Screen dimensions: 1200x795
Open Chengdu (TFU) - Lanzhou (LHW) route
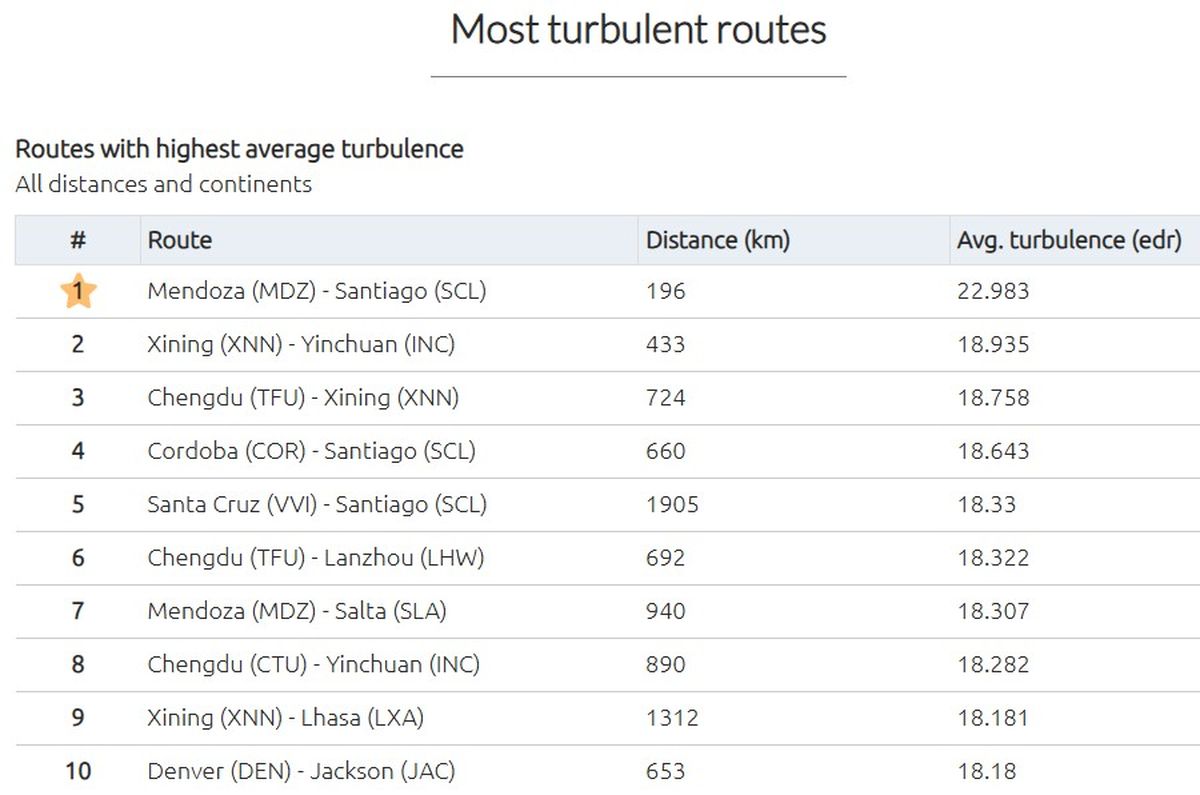tap(316, 557)
